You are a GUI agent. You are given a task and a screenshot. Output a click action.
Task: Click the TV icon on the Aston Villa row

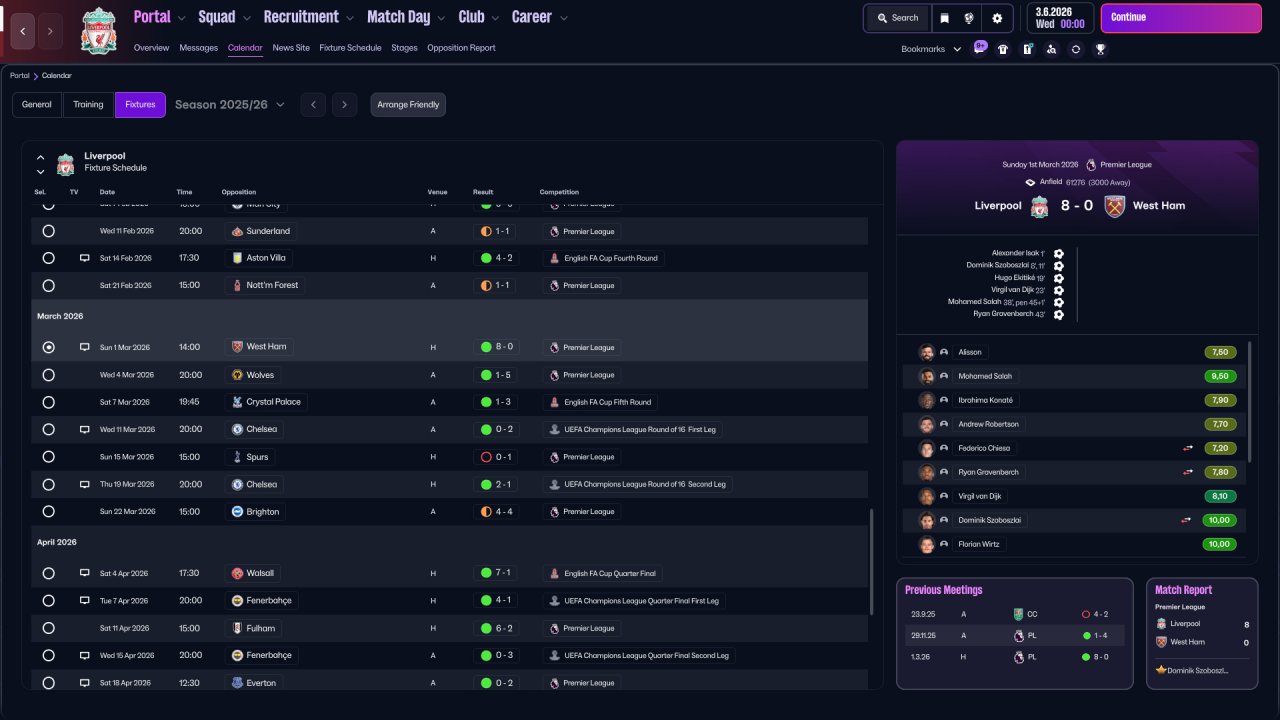[85, 258]
